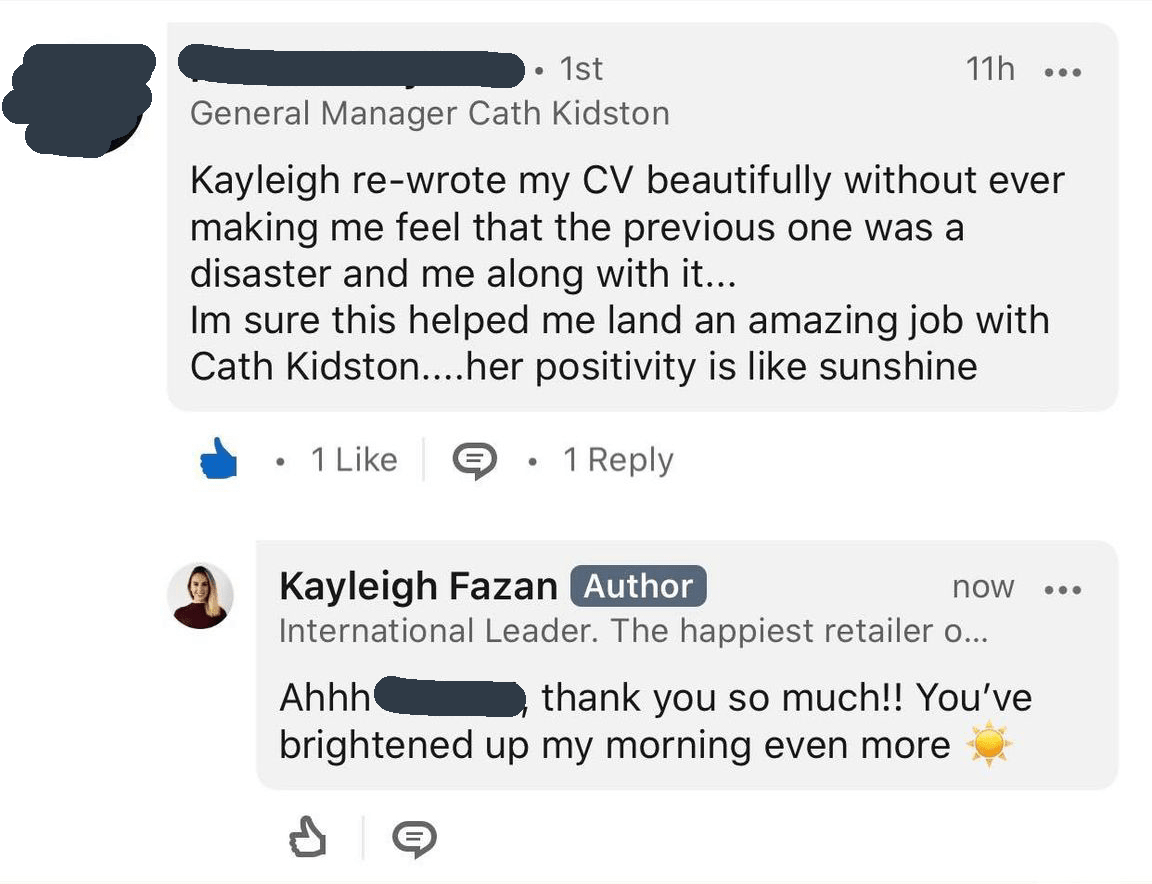The image size is (1152, 884).
Task: View who liked via "1 Like" count
Action: click(353, 460)
